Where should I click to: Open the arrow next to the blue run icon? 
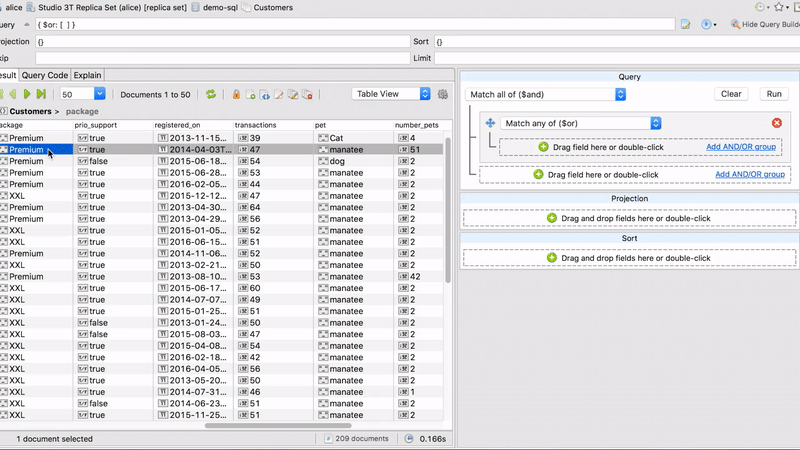tap(715, 25)
